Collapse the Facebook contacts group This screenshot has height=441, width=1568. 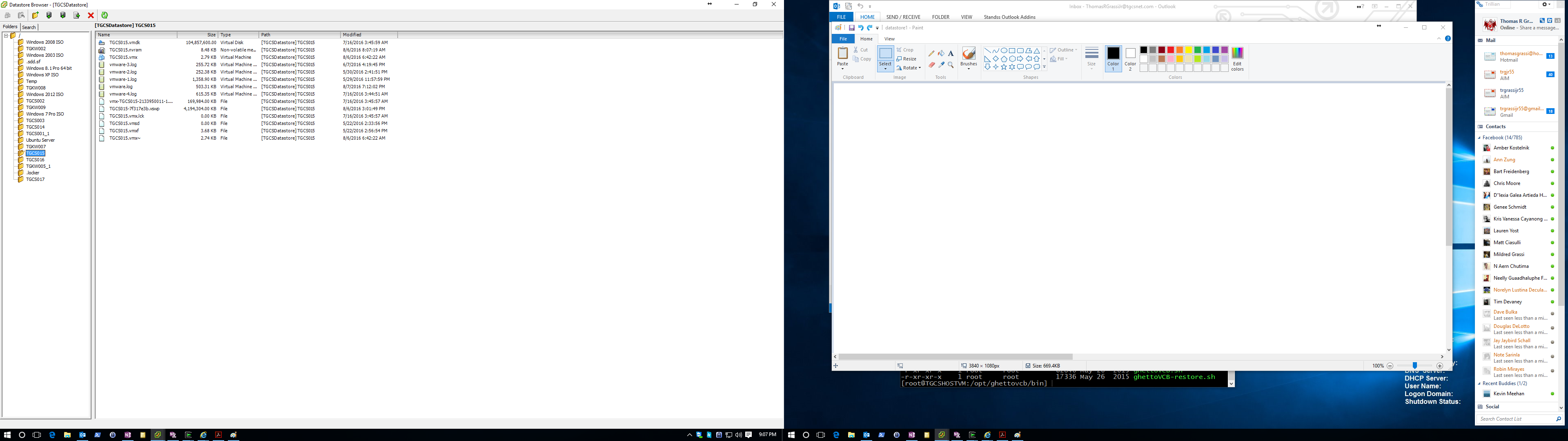tap(1480, 138)
